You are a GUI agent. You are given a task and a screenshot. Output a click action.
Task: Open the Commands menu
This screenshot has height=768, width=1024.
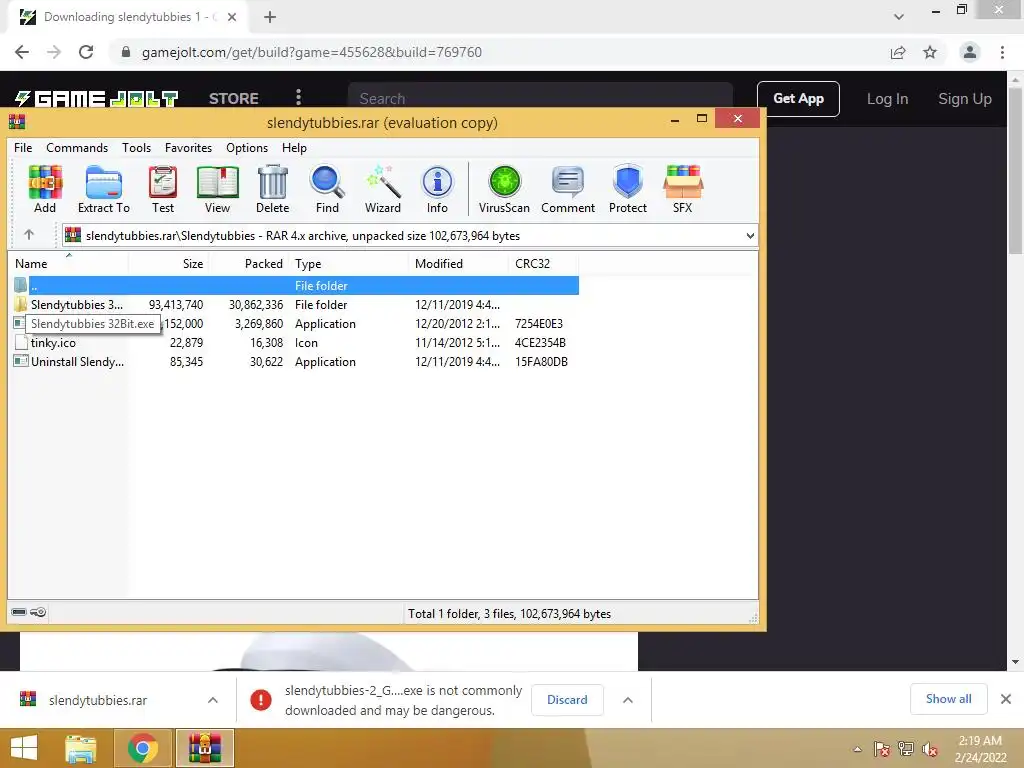[x=77, y=148]
